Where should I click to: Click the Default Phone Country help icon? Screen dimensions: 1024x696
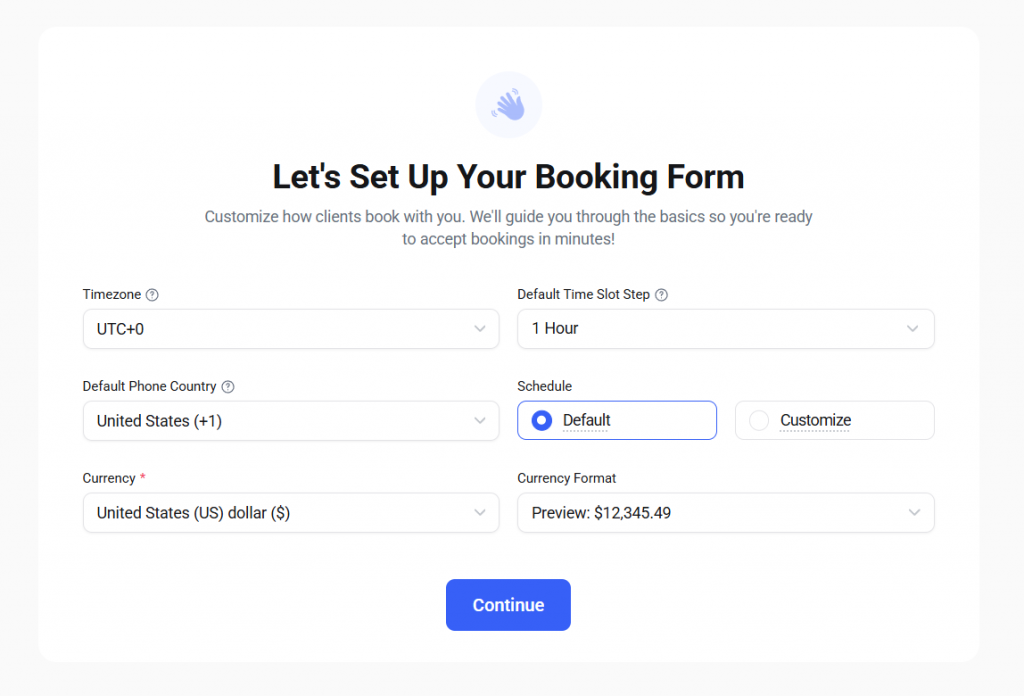(x=228, y=386)
